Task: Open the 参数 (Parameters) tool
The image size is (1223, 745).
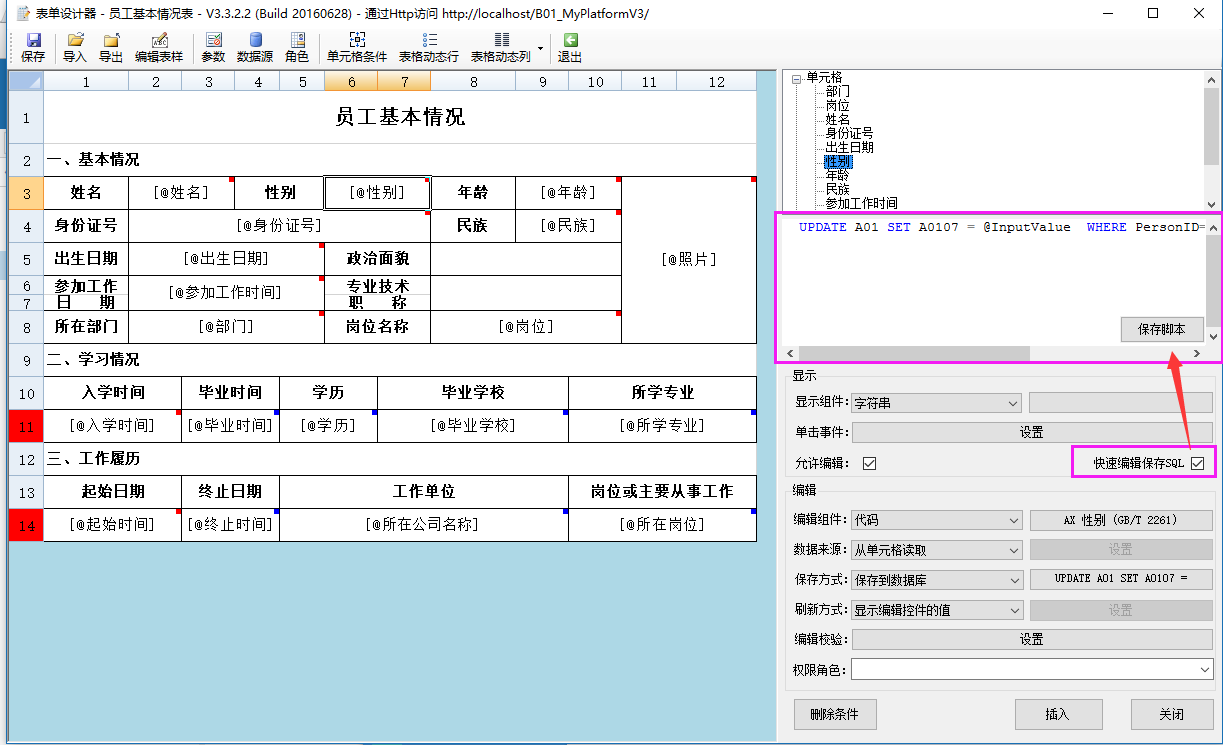Action: click(x=213, y=47)
